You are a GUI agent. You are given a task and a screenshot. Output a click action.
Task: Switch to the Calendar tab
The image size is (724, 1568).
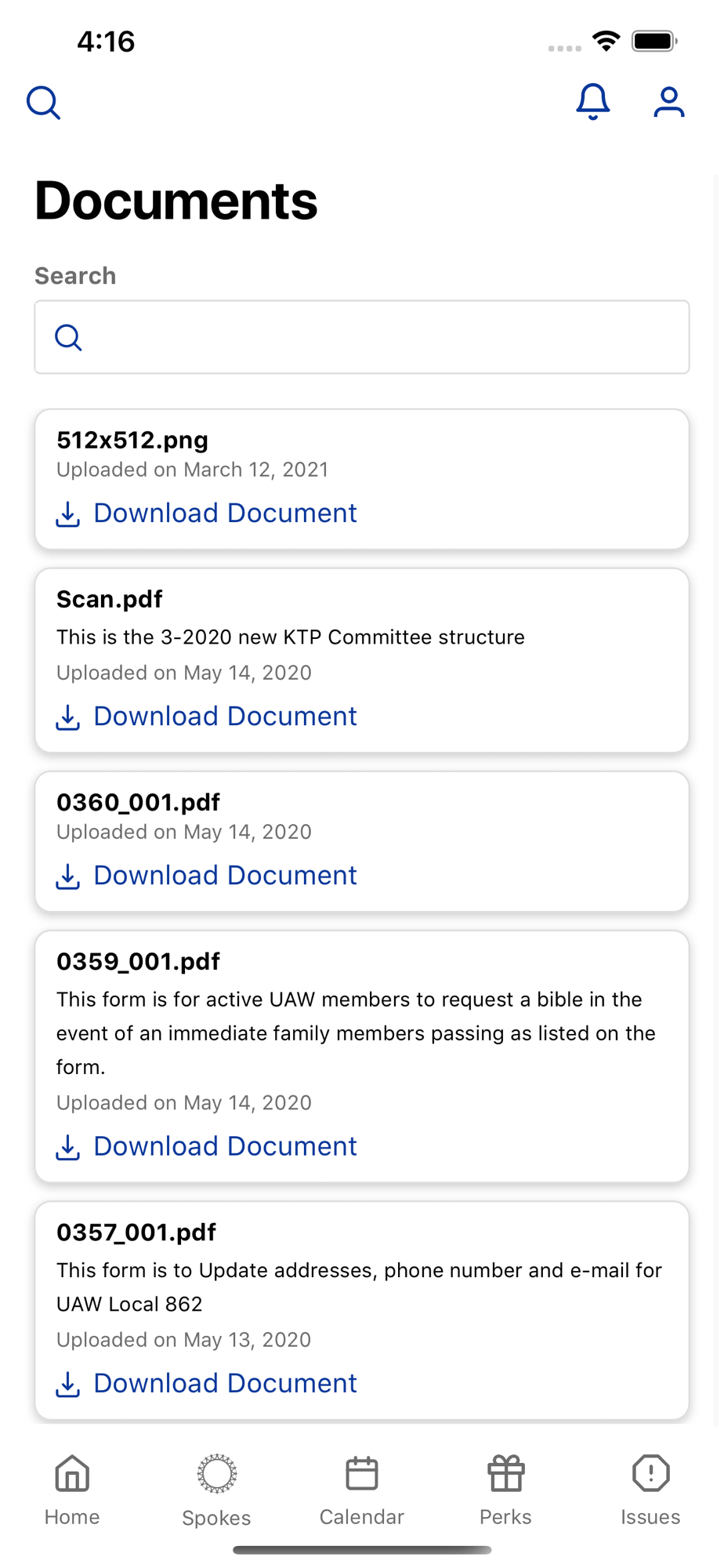pyautogui.click(x=362, y=1490)
